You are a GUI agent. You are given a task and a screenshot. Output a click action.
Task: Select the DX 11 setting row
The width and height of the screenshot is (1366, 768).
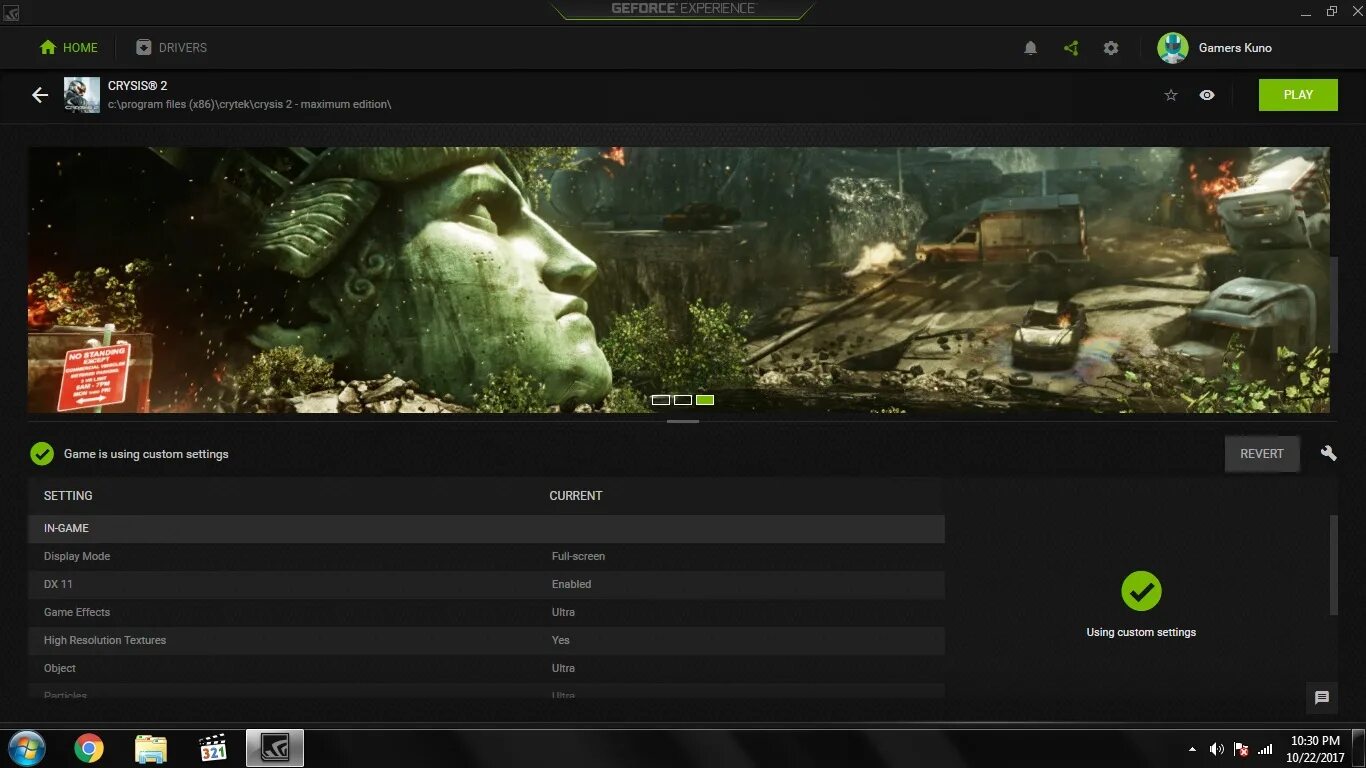pyautogui.click(x=486, y=584)
